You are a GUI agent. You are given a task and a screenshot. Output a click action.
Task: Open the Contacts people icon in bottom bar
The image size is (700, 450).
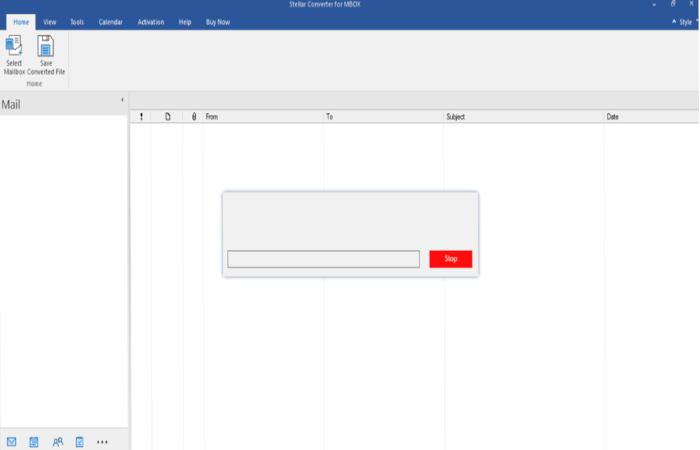pos(58,442)
